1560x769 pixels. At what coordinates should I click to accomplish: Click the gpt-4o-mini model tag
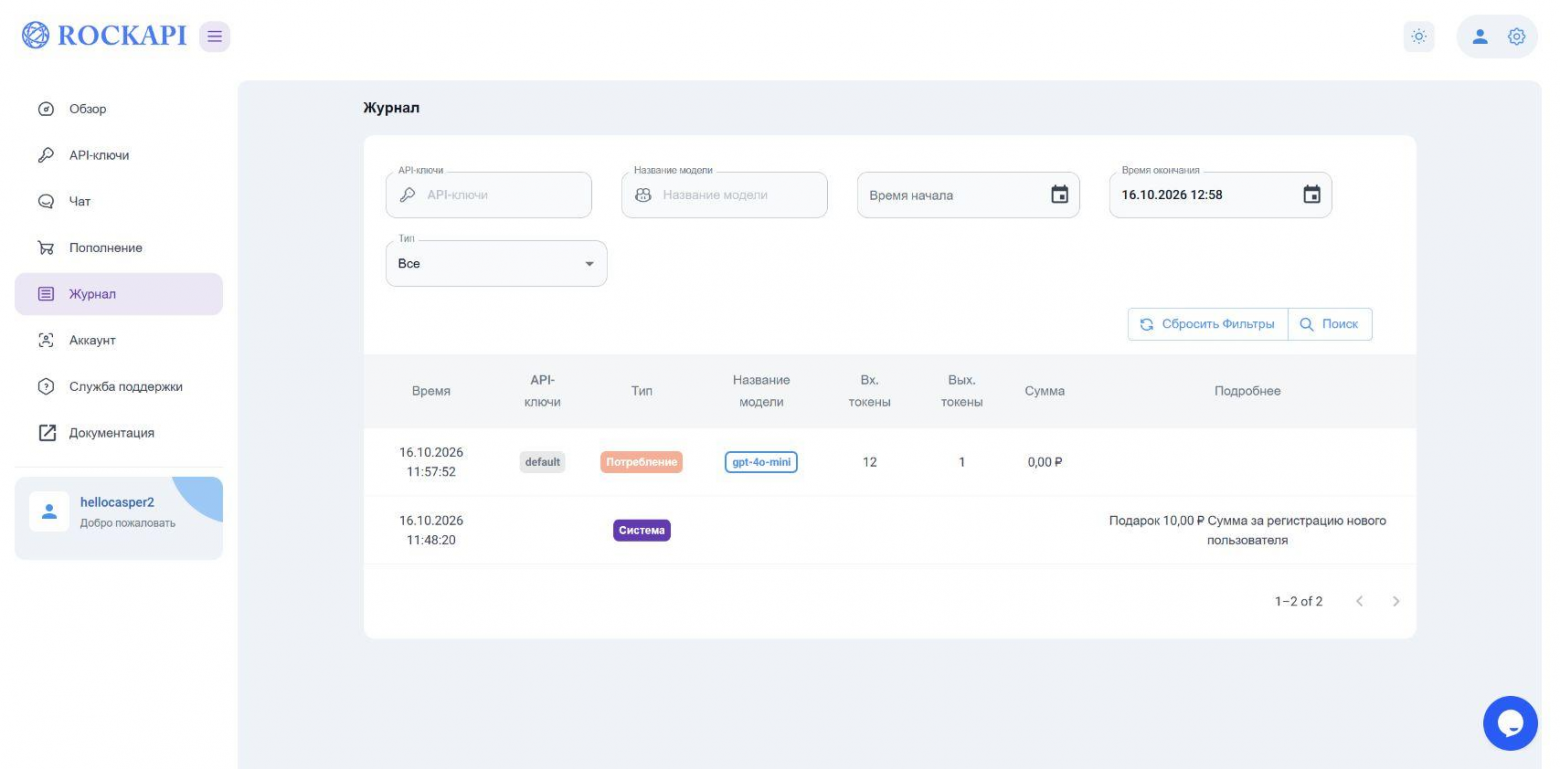(x=761, y=462)
